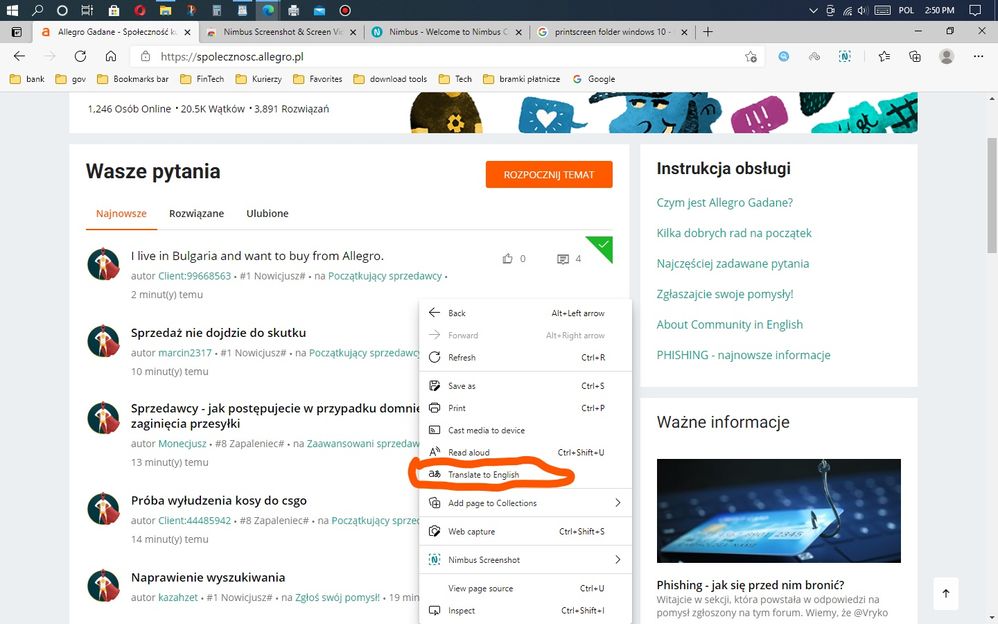The width and height of the screenshot is (998, 624).
Task: Open Windows Start menu
Action: (x=12, y=10)
